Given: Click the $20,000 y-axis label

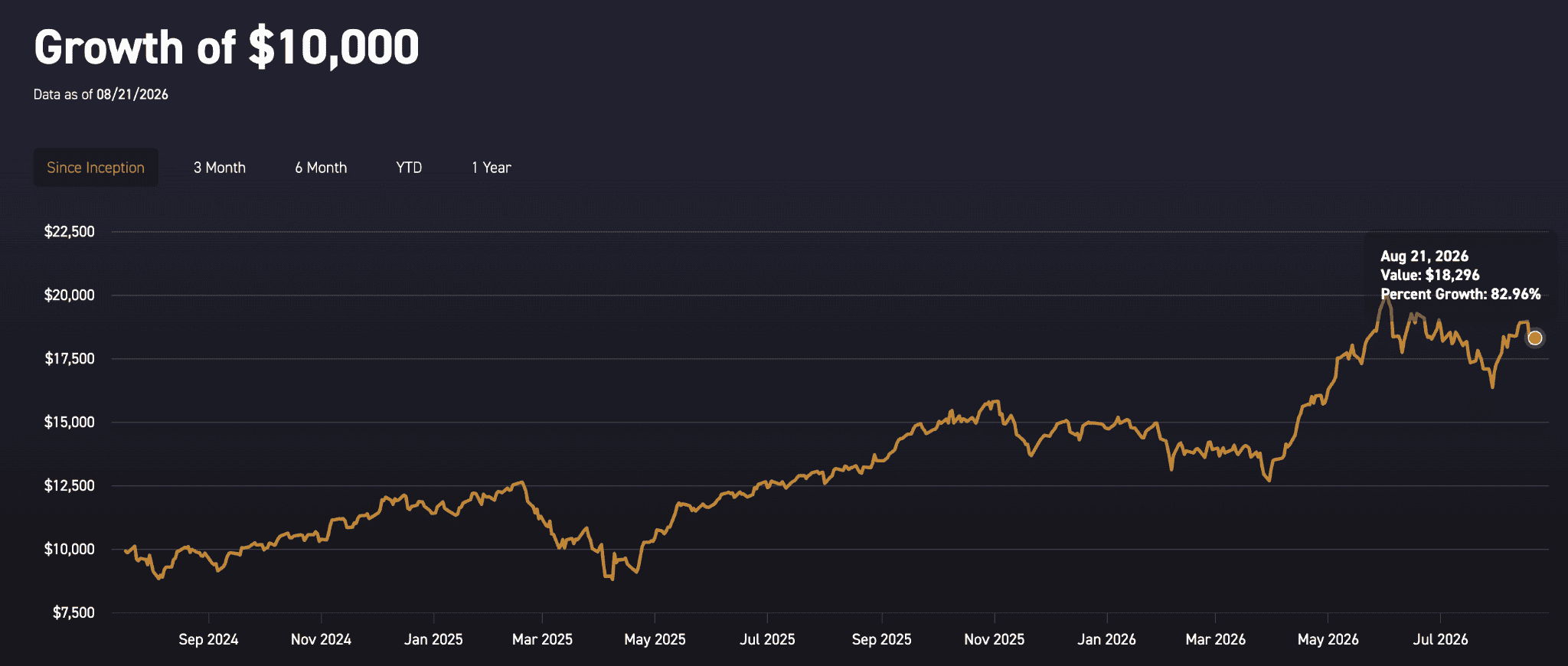Looking at the screenshot, I should coord(70,295).
